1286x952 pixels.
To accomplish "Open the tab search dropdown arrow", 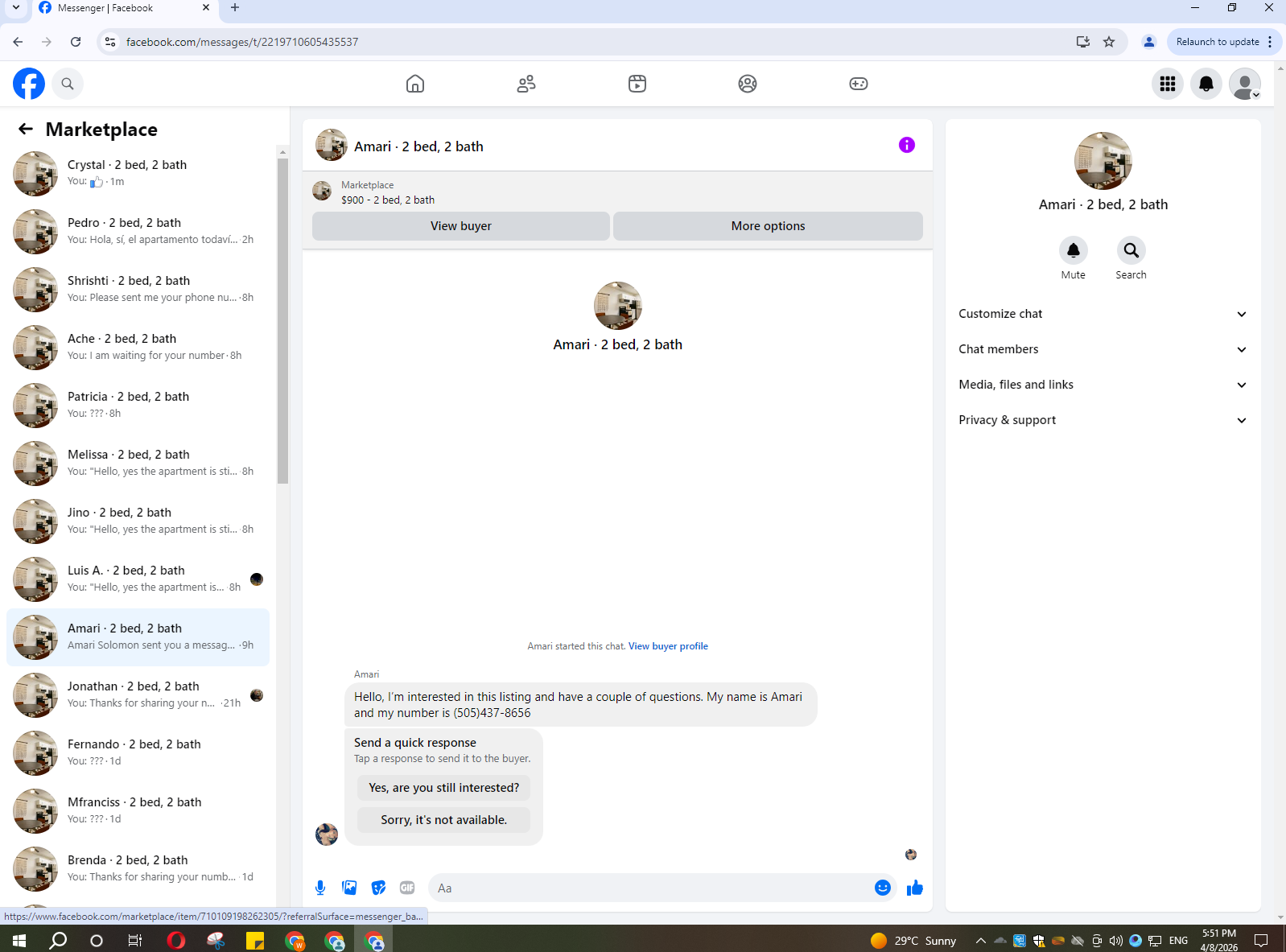I will [x=15, y=8].
